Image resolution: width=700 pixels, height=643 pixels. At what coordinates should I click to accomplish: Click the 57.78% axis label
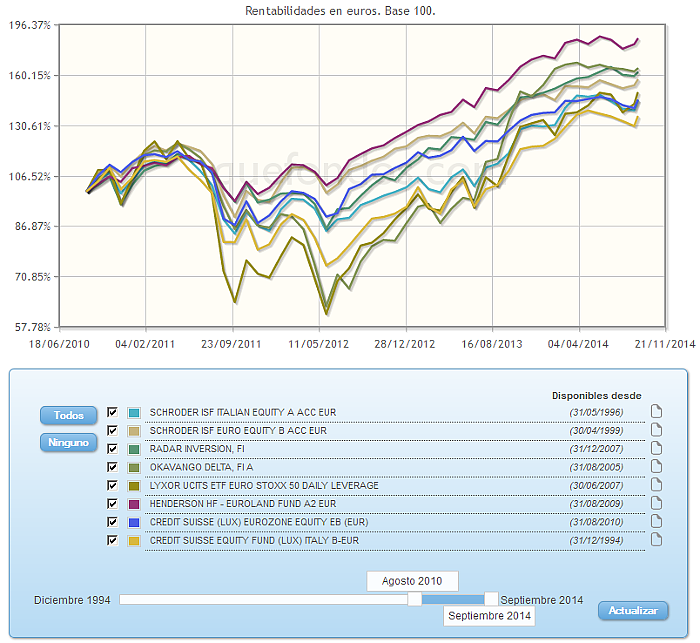33,327
